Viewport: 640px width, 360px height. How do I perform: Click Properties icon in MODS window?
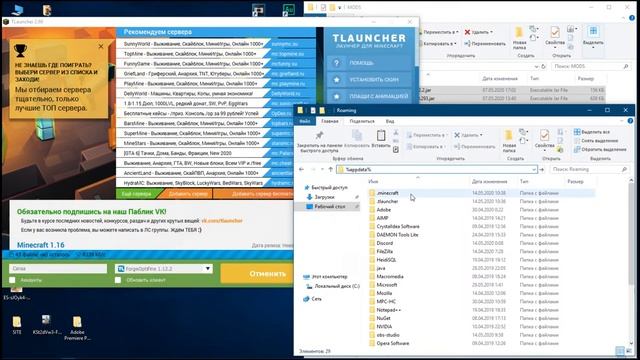(x=555, y=32)
